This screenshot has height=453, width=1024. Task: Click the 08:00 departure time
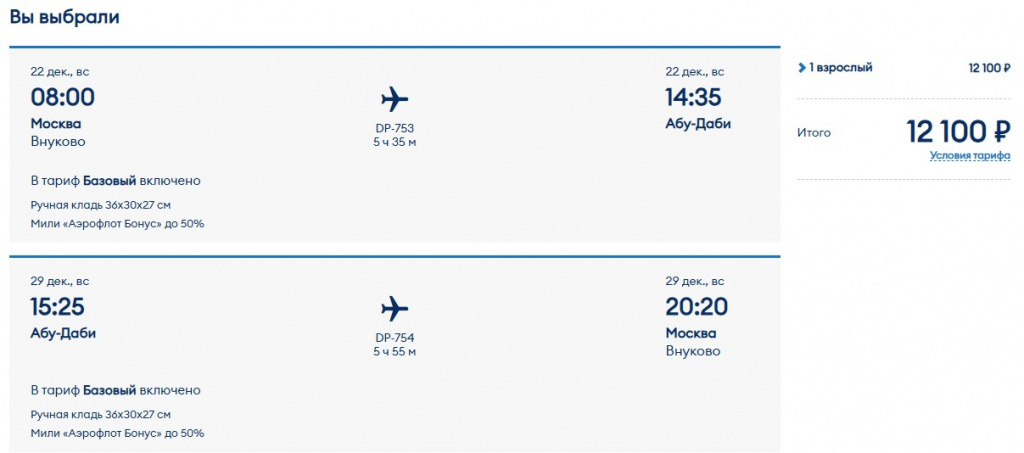[x=63, y=98]
